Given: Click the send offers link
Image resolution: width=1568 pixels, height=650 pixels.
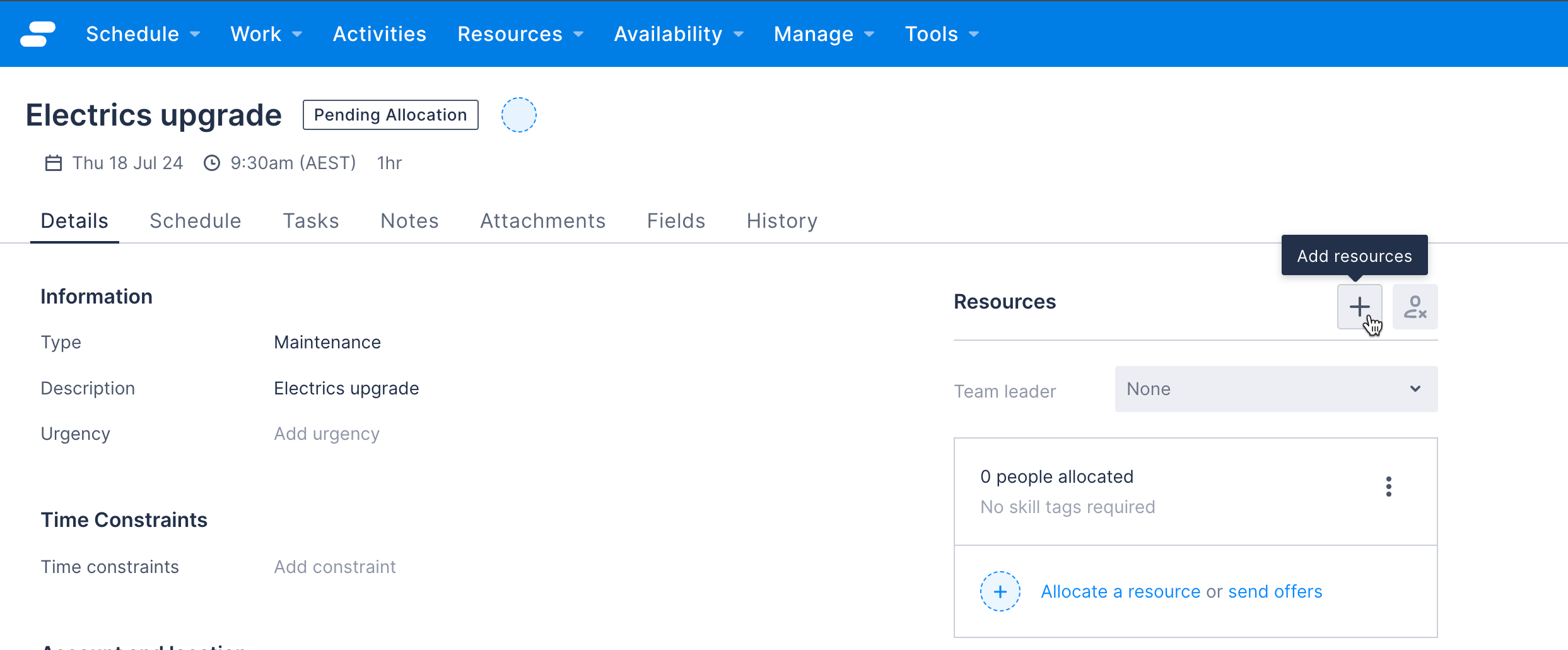Looking at the screenshot, I should tap(1275, 591).
